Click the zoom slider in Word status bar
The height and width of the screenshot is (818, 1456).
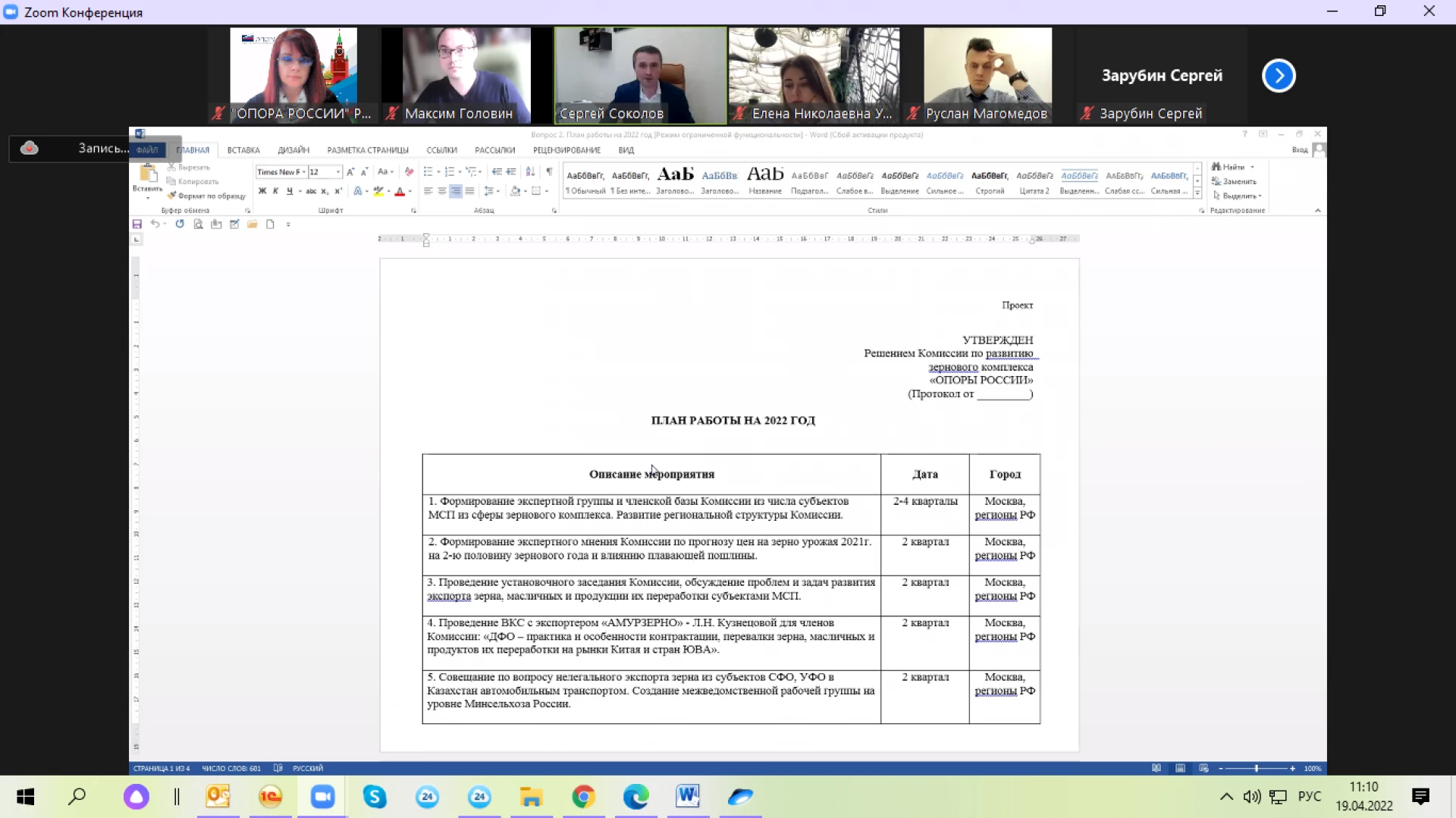pyautogui.click(x=1256, y=768)
